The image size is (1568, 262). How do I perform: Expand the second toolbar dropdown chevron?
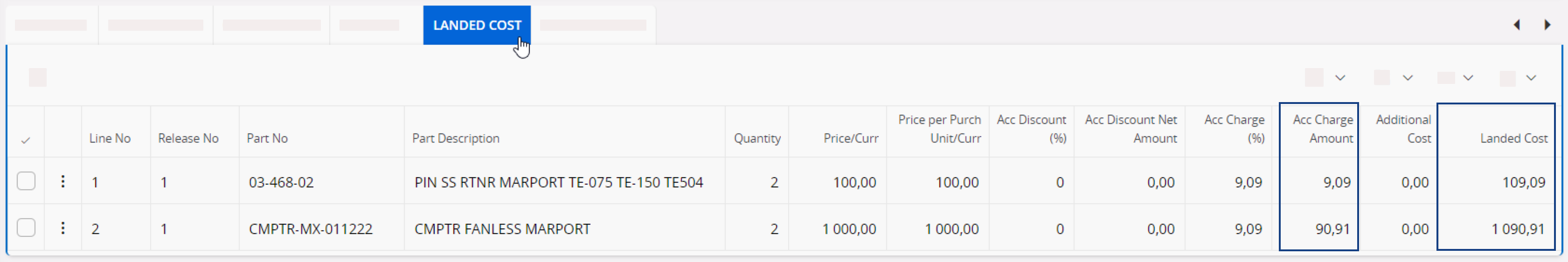click(1407, 78)
